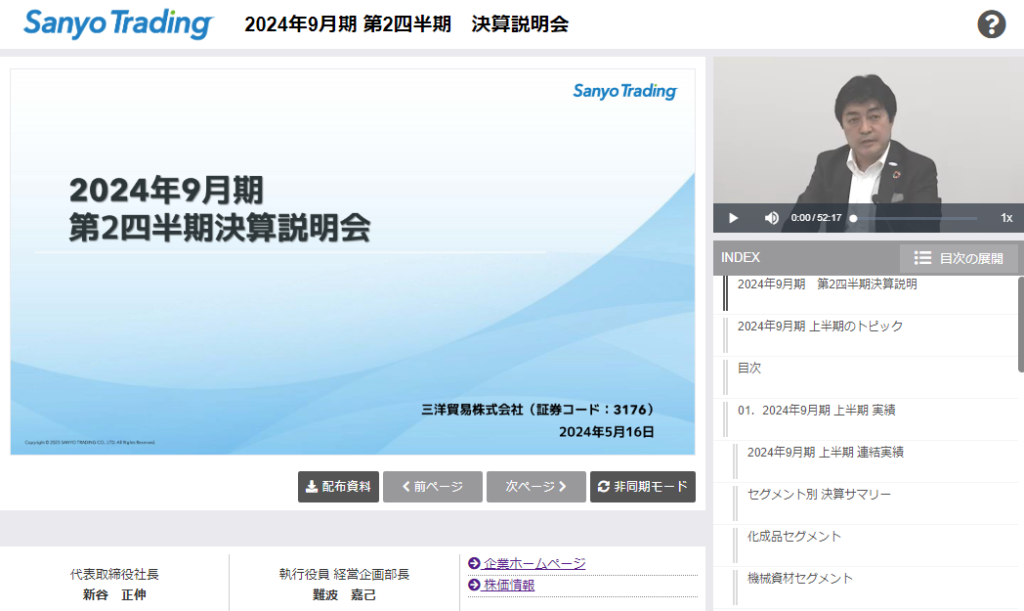Select the 目次 index entry
Screen dimensions: 1024x611
click(866, 378)
